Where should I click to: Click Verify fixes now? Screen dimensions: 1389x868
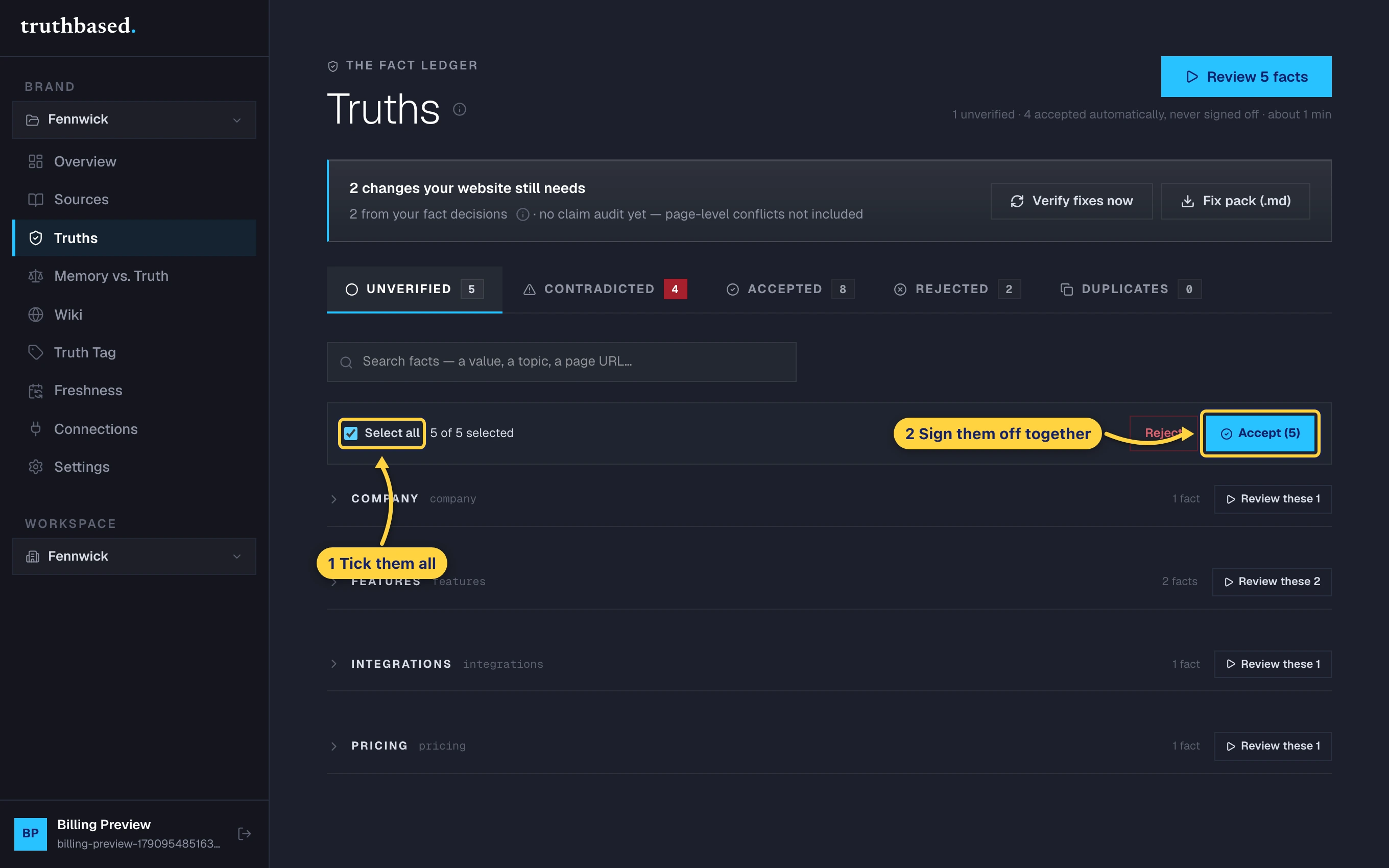pyautogui.click(x=1071, y=201)
